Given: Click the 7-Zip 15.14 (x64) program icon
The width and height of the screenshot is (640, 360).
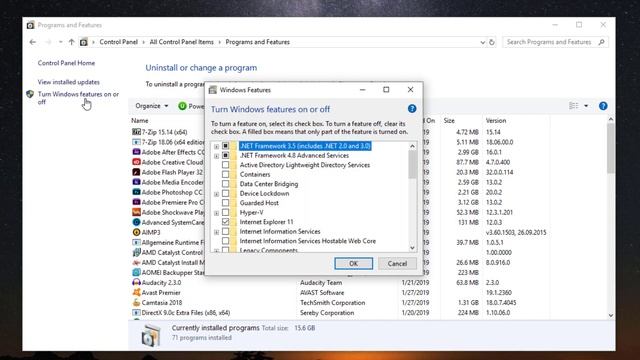Looking at the screenshot, I should click(136, 132).
